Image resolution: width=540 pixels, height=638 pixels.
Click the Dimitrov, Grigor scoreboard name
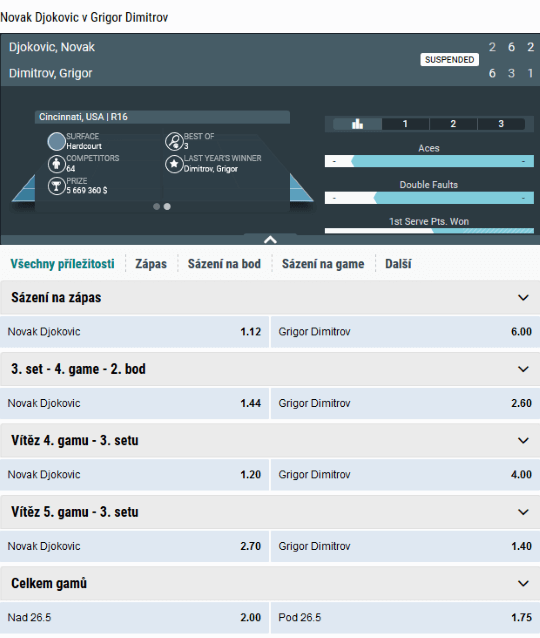[x=50, y=73]
